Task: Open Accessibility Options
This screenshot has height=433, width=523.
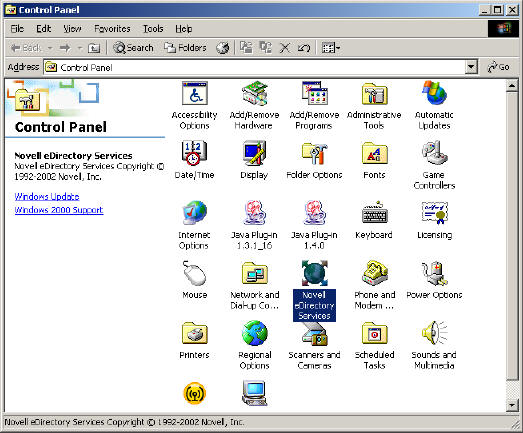Action: [x=194, y=106]
